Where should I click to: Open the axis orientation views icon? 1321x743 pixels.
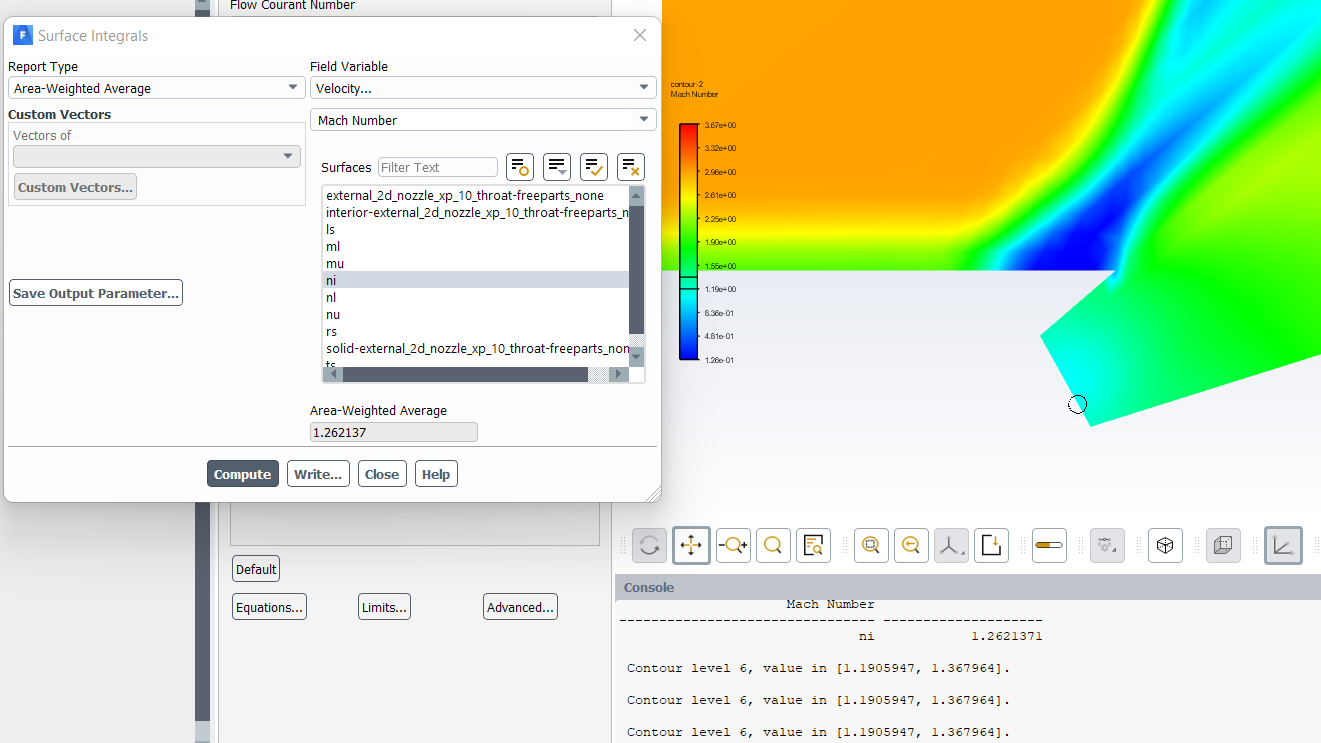point(951,545)
